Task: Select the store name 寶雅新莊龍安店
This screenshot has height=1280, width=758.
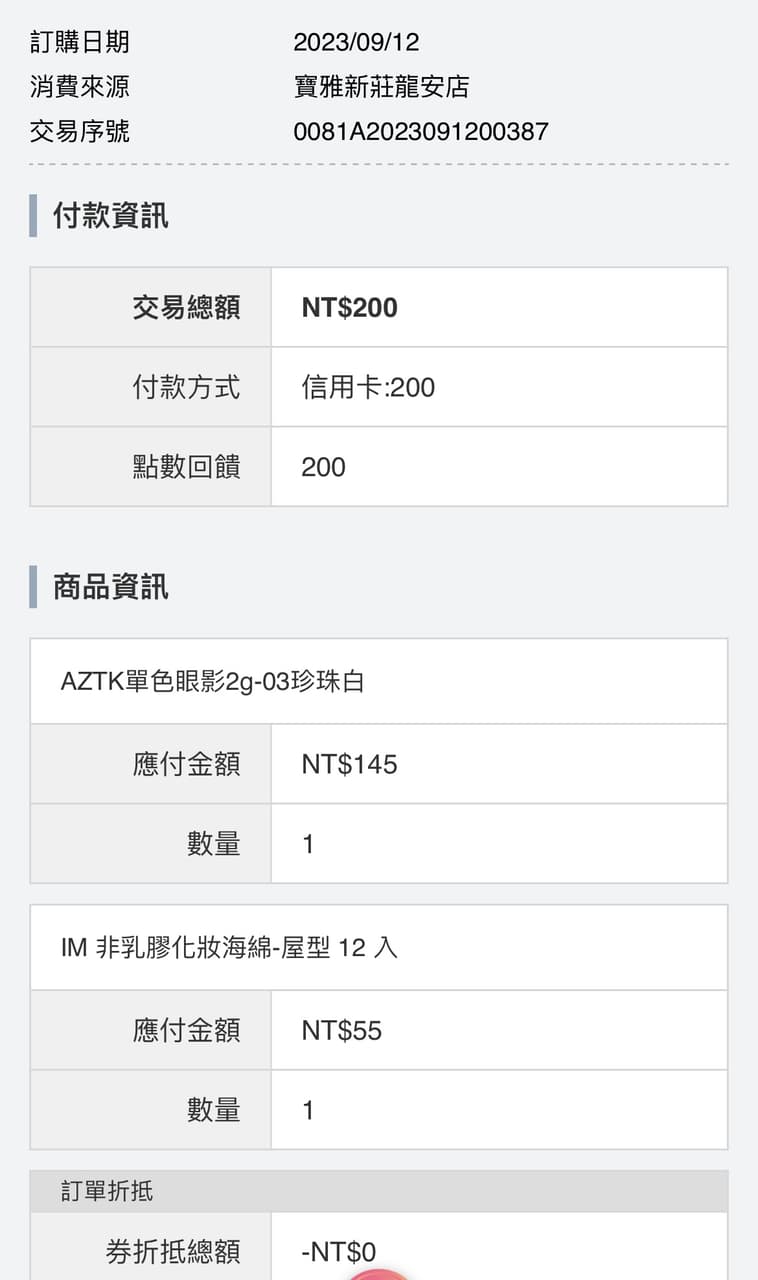Action: [x=381, y=87]
